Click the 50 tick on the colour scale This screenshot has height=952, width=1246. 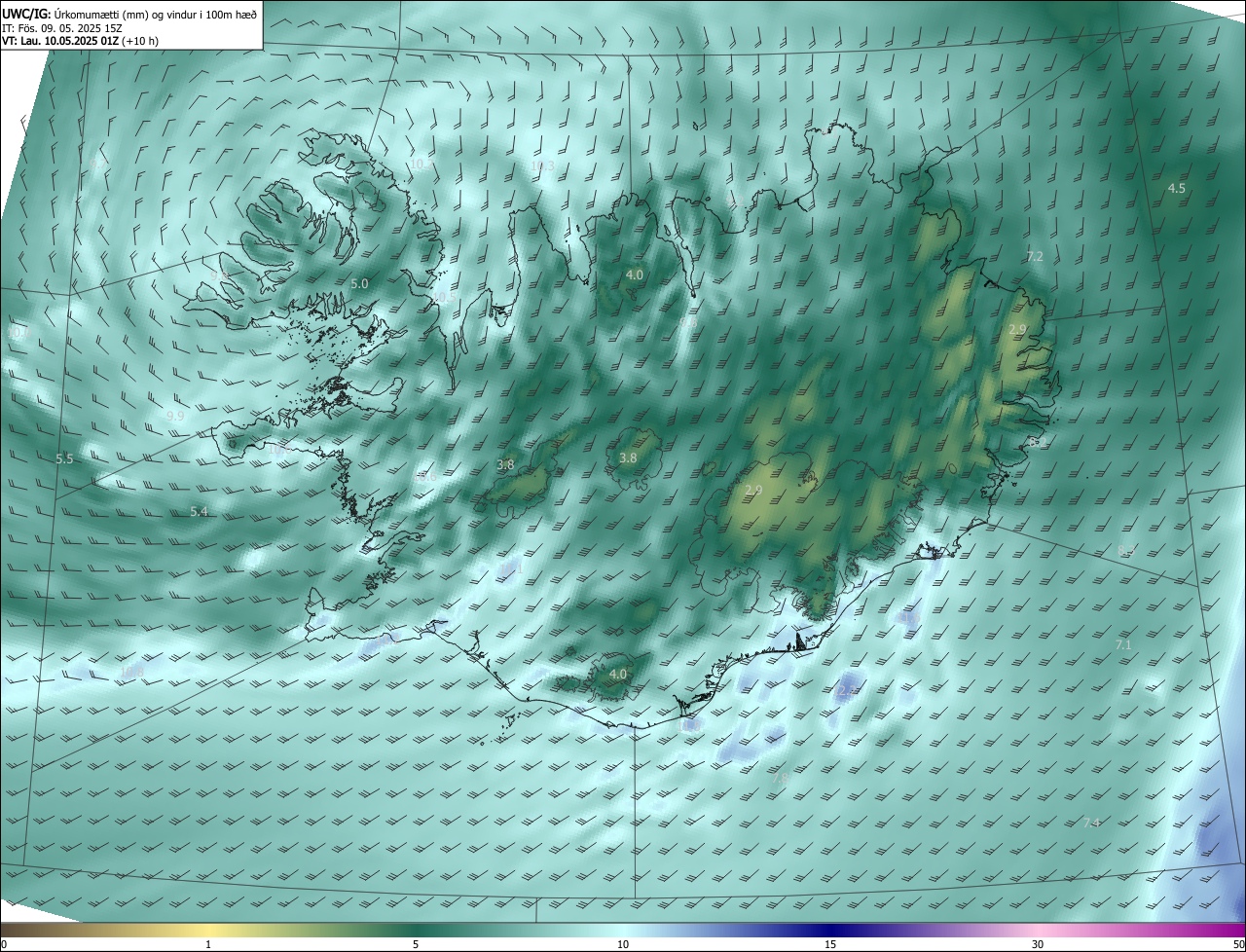pos(1238,944)
